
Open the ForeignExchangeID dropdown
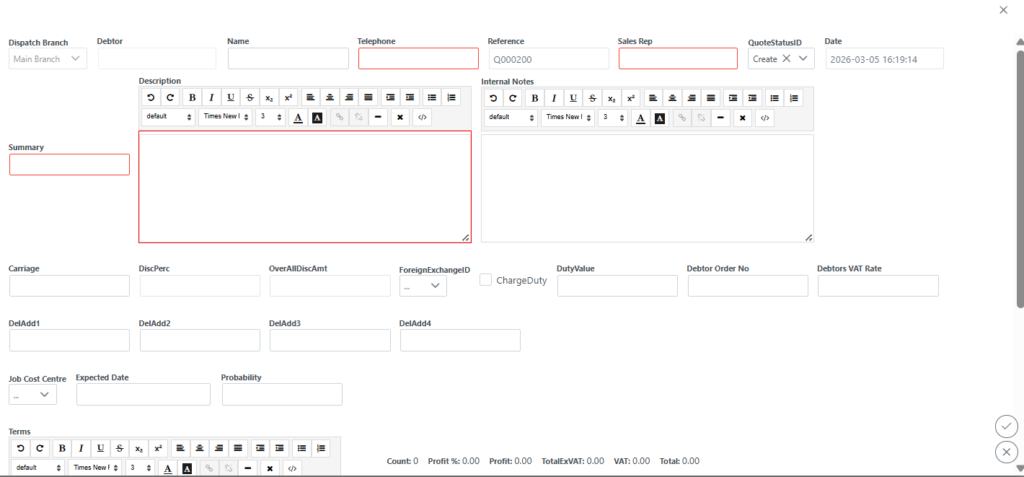click(423, 286)
